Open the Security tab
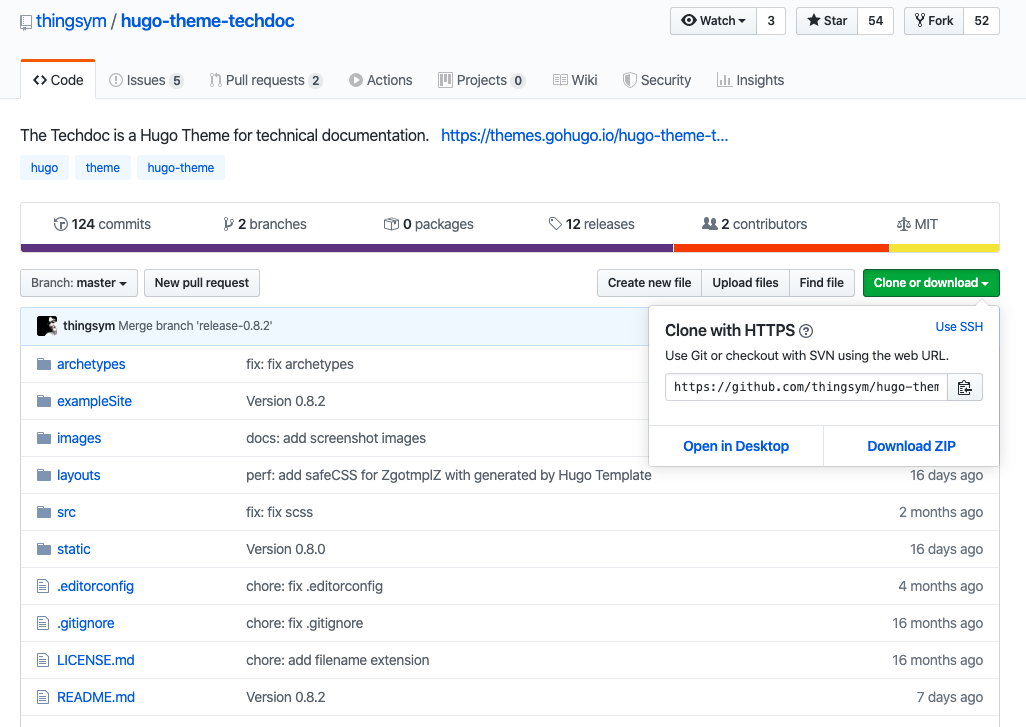The width and height of the screenshot is (1026, 727). 657,80
